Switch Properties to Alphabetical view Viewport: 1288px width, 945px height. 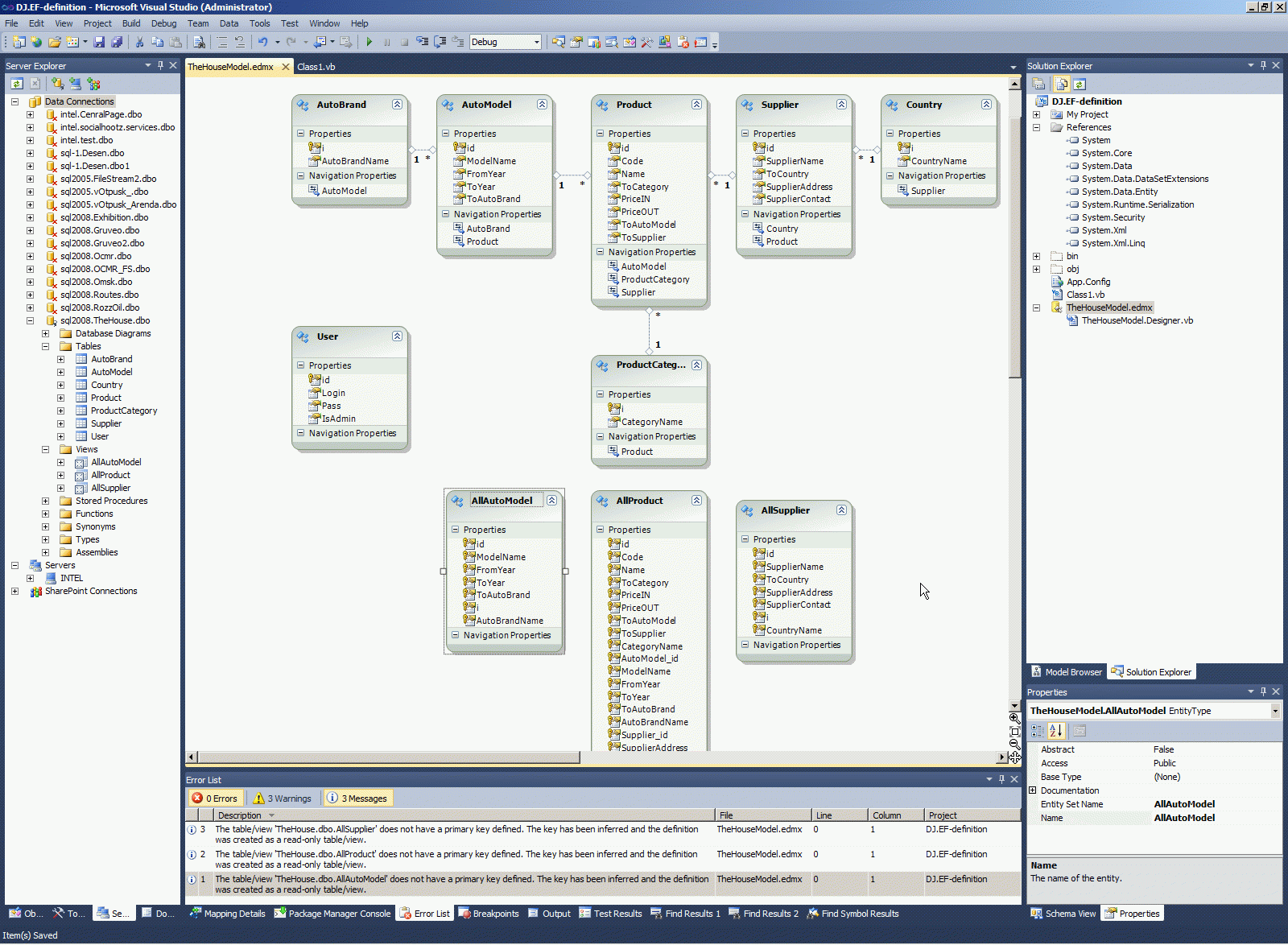1056,731
